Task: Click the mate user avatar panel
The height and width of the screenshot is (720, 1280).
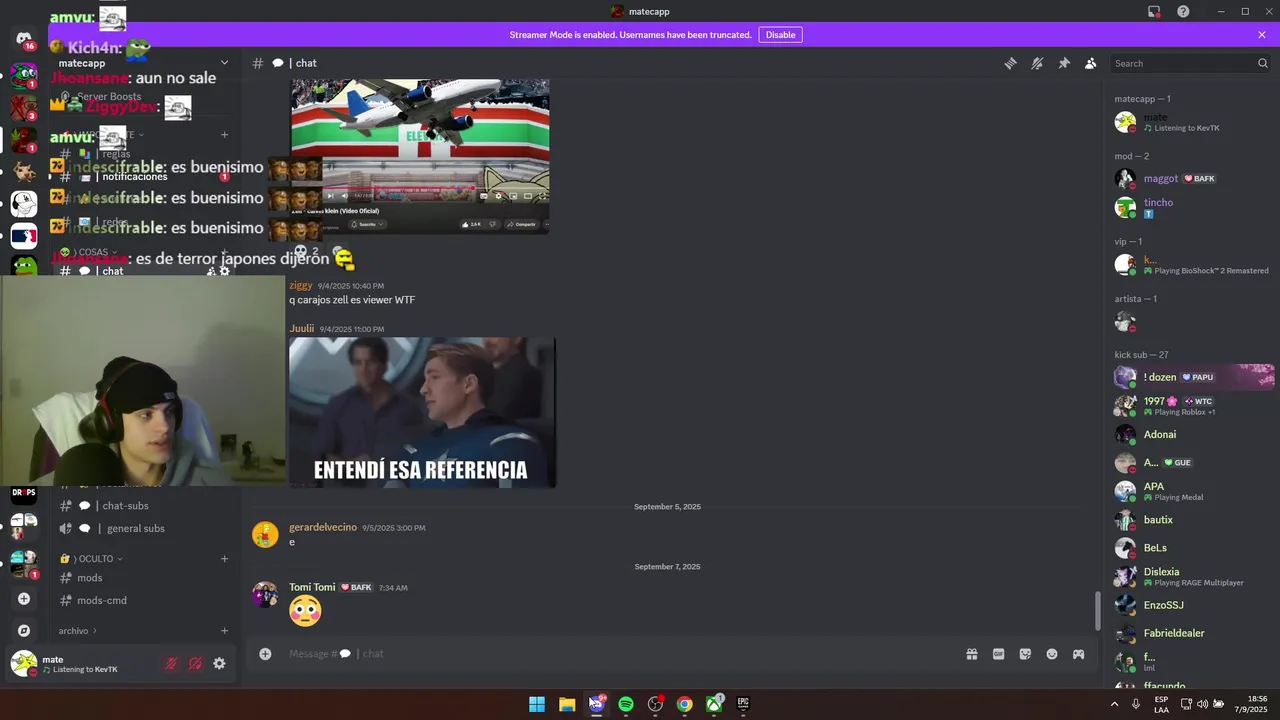Action: 80,664
